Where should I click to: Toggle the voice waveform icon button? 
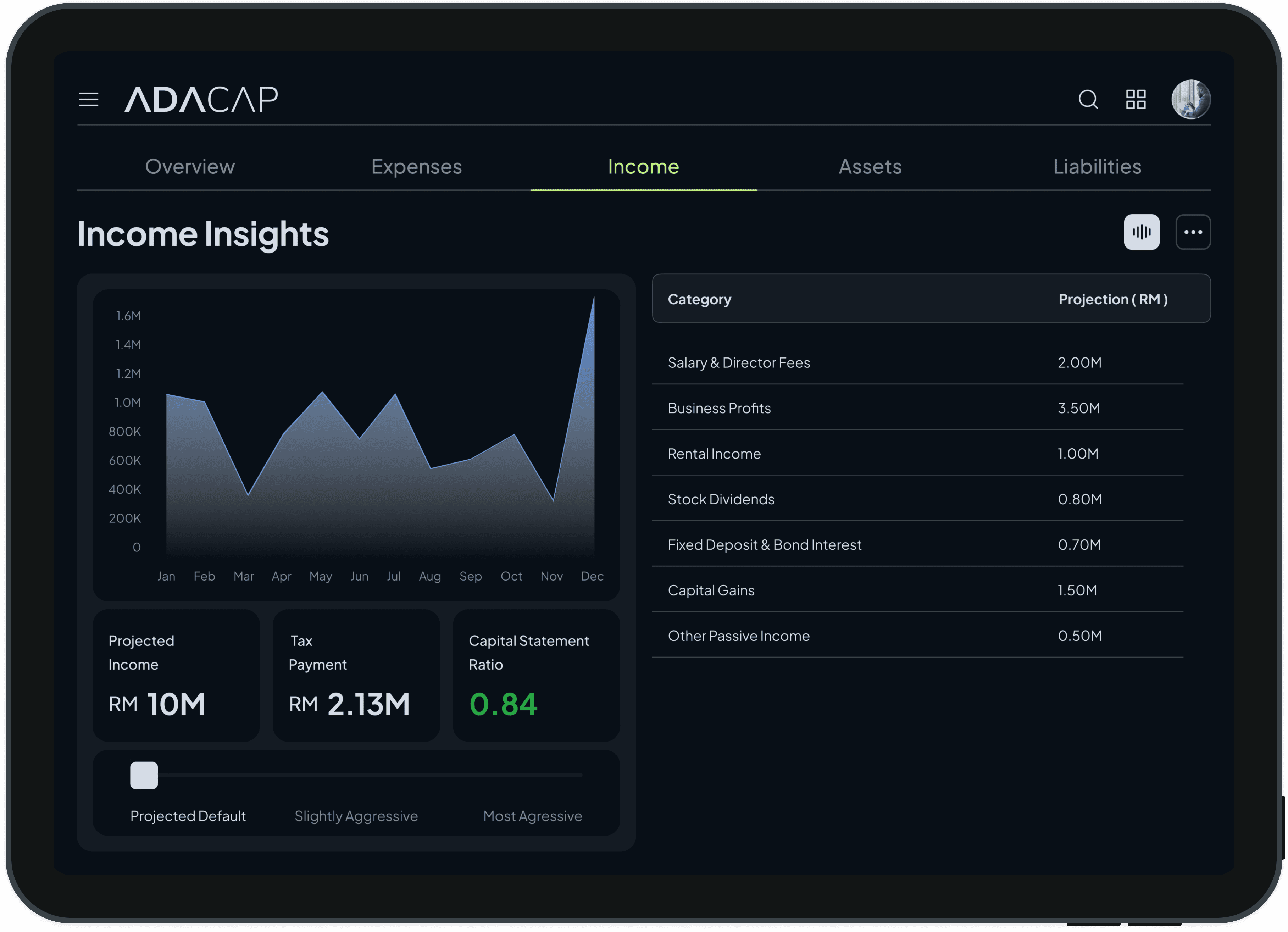(1142, 232)
